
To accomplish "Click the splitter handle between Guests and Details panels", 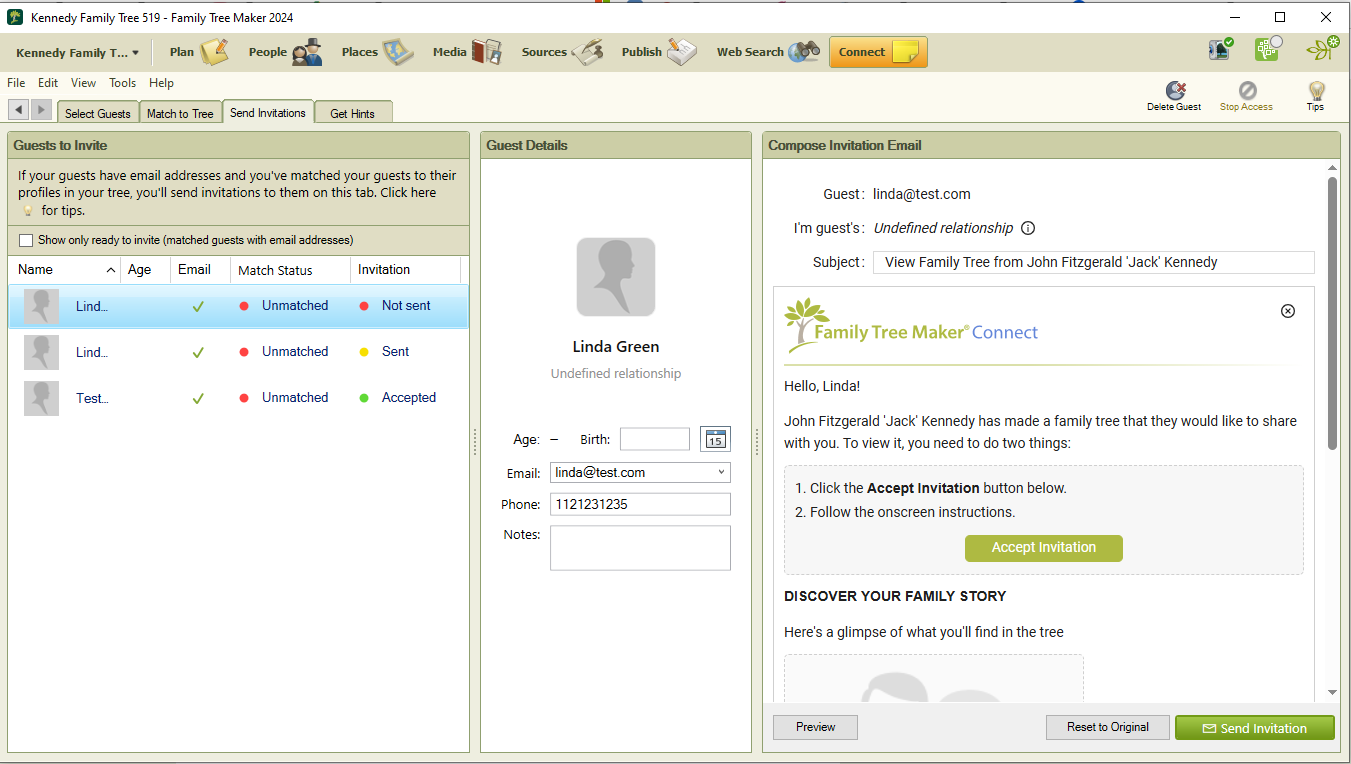I will pyautogui.click(x=475, y=442).
